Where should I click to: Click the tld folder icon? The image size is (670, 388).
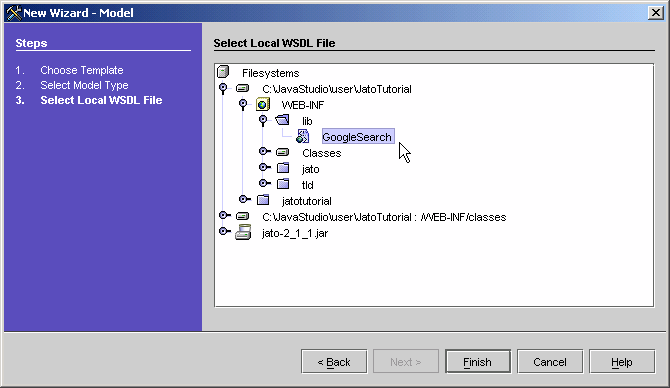(x=283, y=184)
